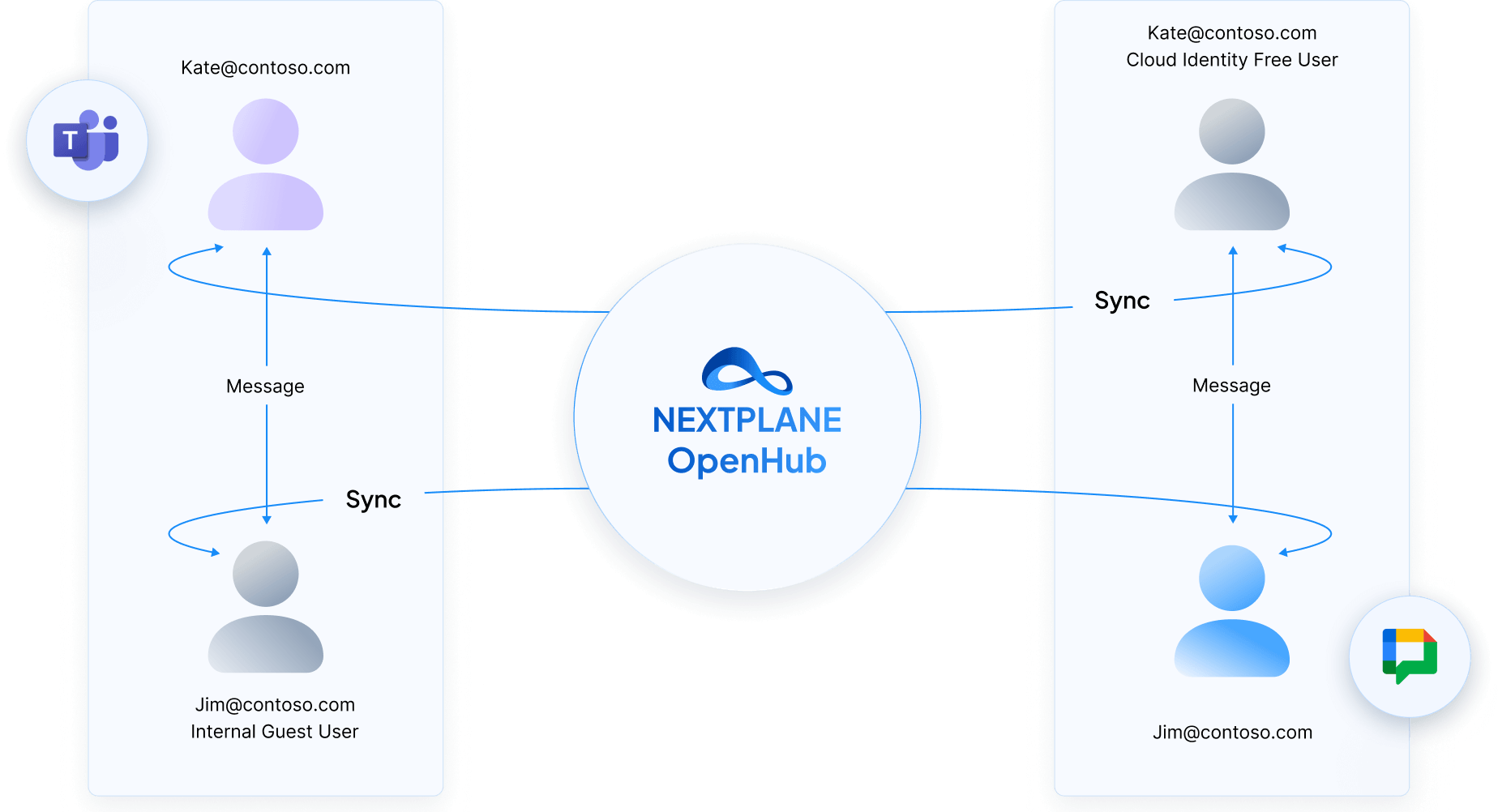The width and height of the screenshot is (1498, 812).
Task: Click the Sync label in the Teams panel
Action: pos(374,499)
